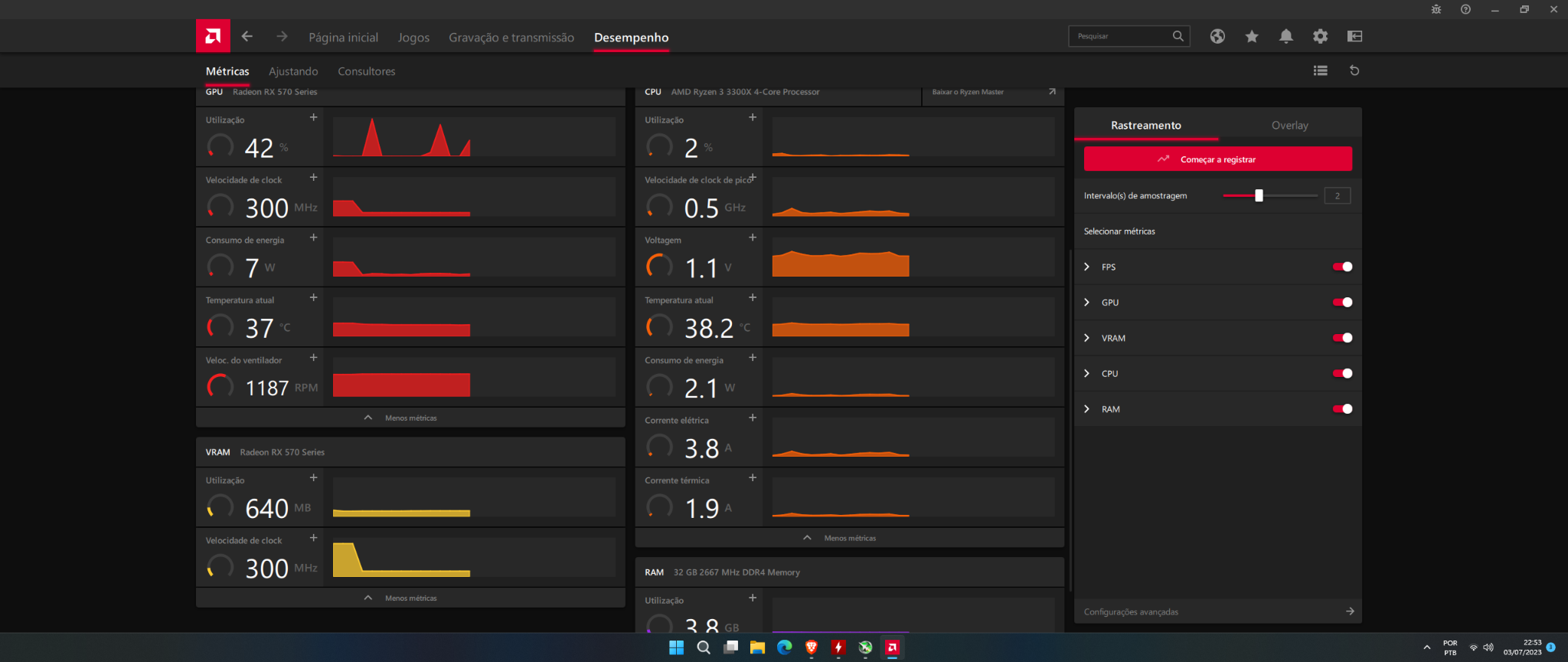1568x662 pixels.
Task: Expand the VRAM metrics chevron in Rastreamento
Action: tap(1086, 338)
